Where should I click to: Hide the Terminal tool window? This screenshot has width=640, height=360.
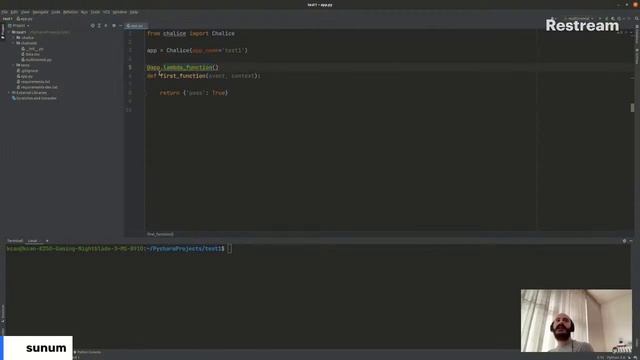[631, 241]
